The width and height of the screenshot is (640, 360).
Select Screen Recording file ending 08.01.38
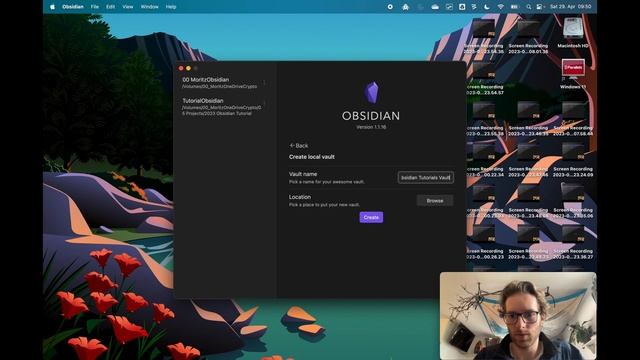coord(528,37)
